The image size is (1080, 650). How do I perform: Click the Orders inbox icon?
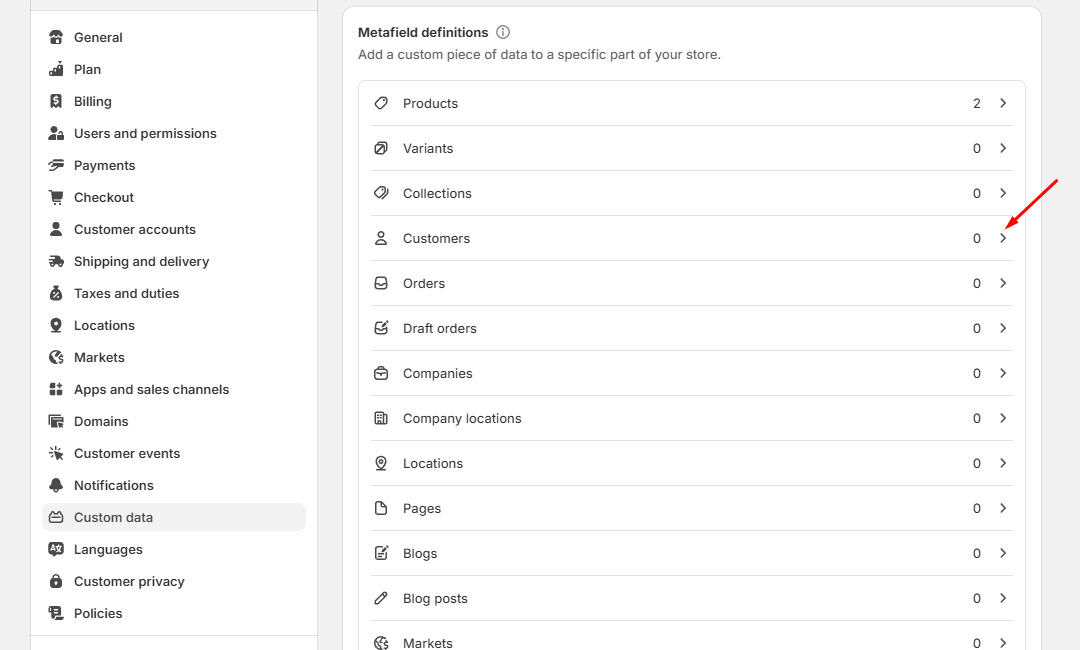coord(381,283)
